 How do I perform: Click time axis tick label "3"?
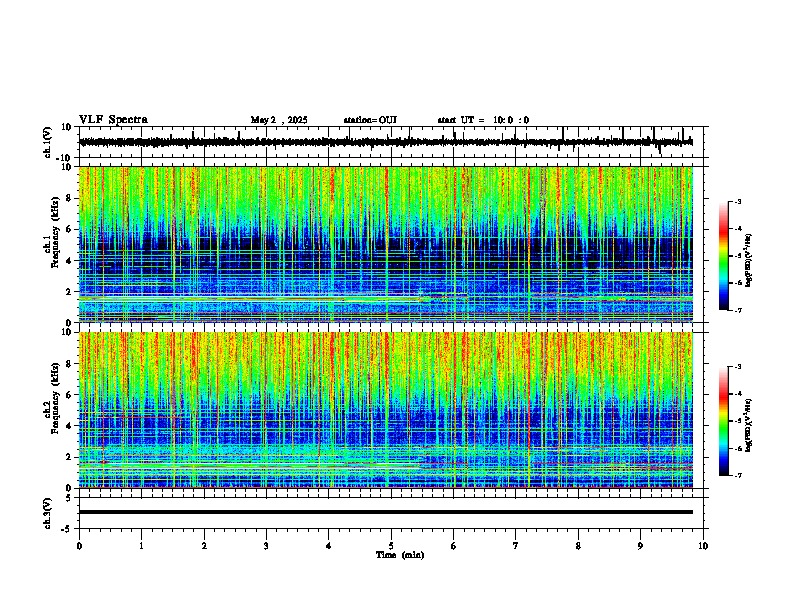[x=266, y=546]
